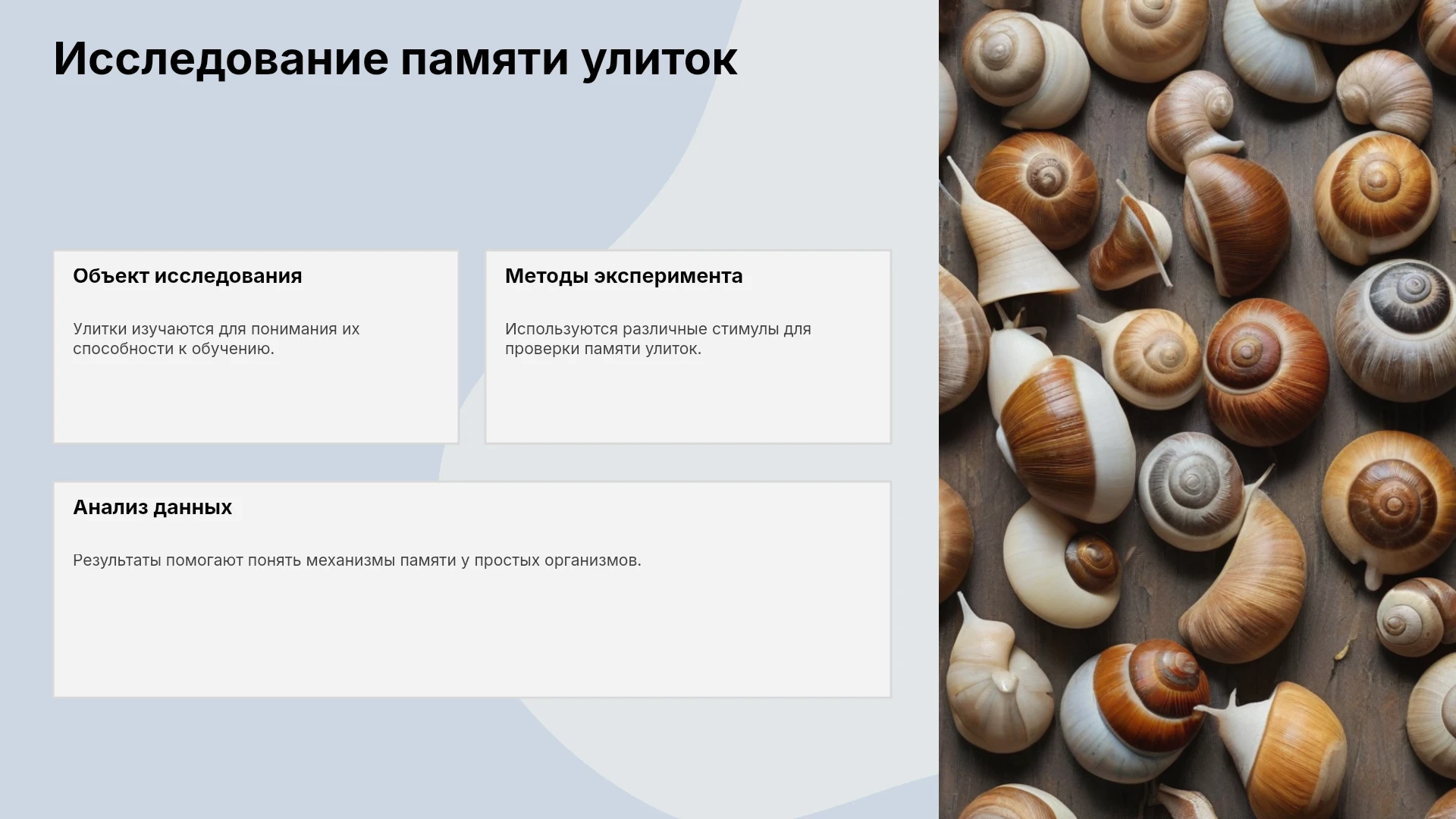Click empty space inside "Объект исследования" card
Viewport: 1456px width, 819px height.
tap(256, 402)
